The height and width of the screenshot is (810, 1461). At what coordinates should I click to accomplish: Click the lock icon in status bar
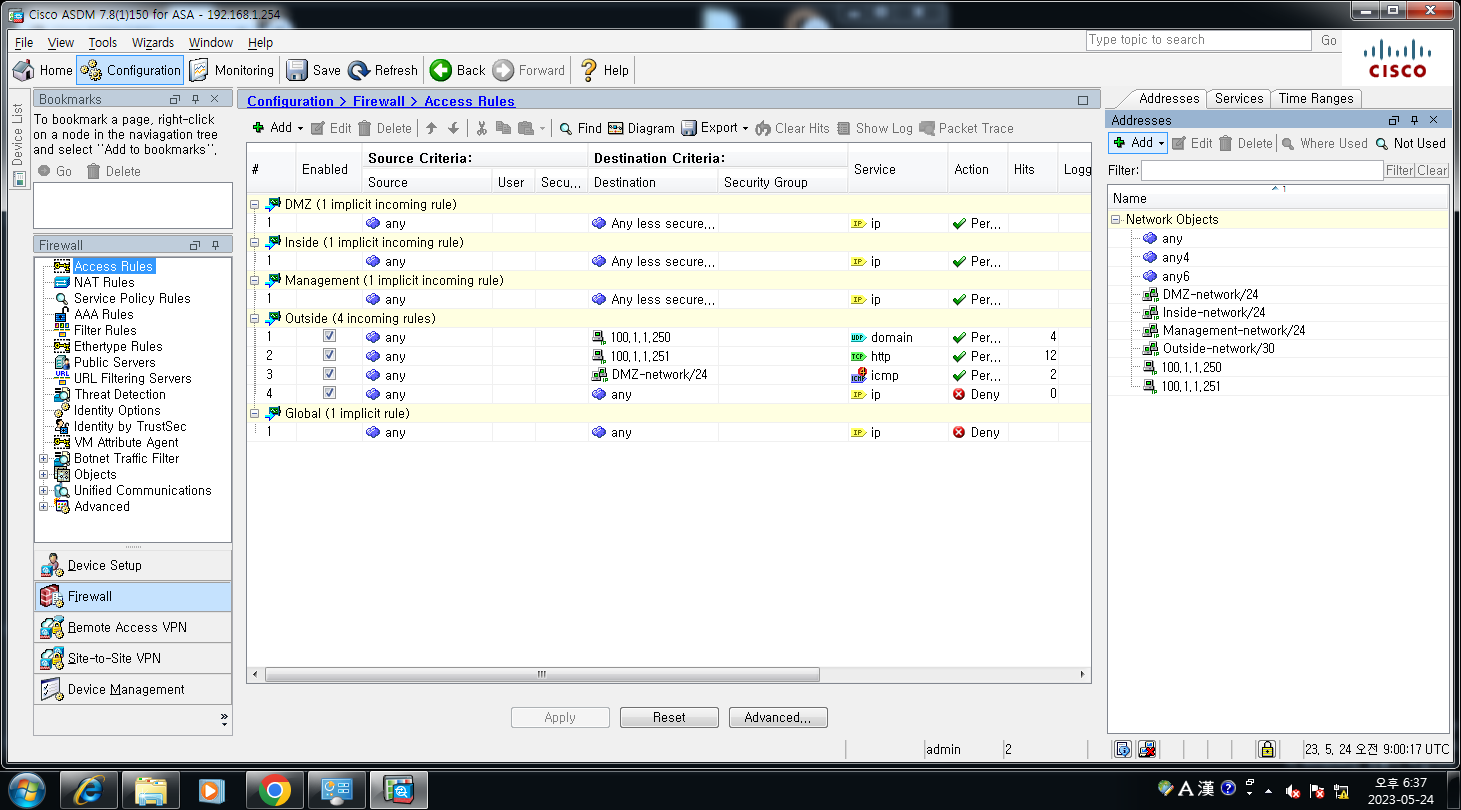(x=1267, y=749)
